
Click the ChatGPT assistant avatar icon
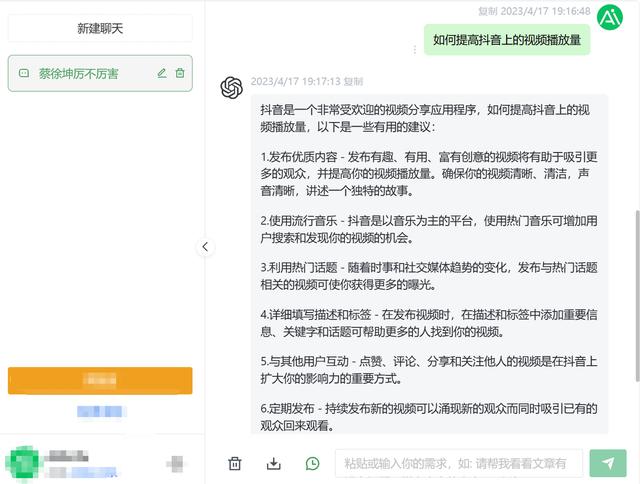(x=232, y=88)
